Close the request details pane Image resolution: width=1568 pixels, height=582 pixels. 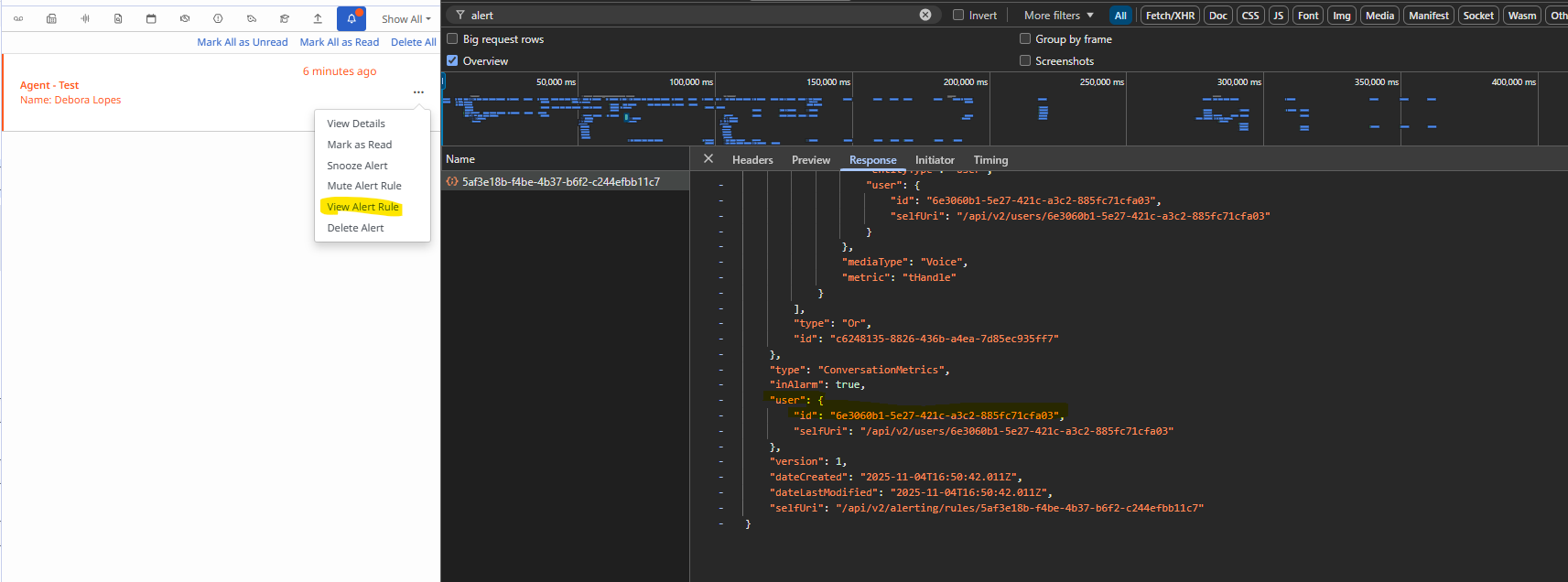[708, 158]
